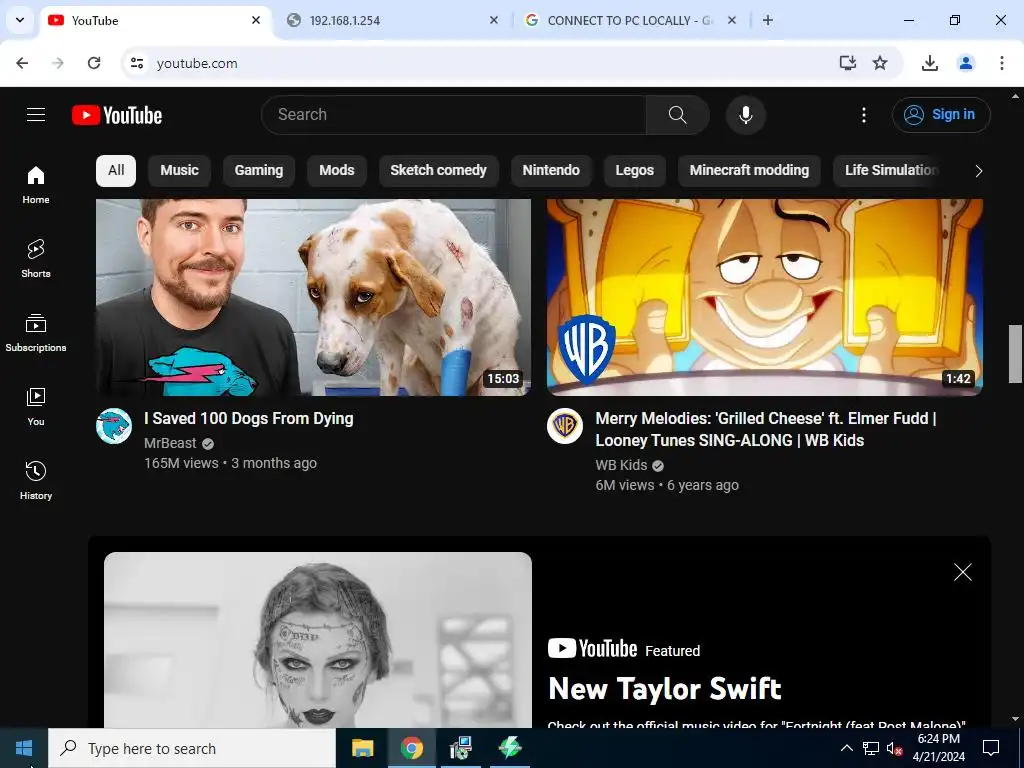Go back in browser history

pos(22,63)
